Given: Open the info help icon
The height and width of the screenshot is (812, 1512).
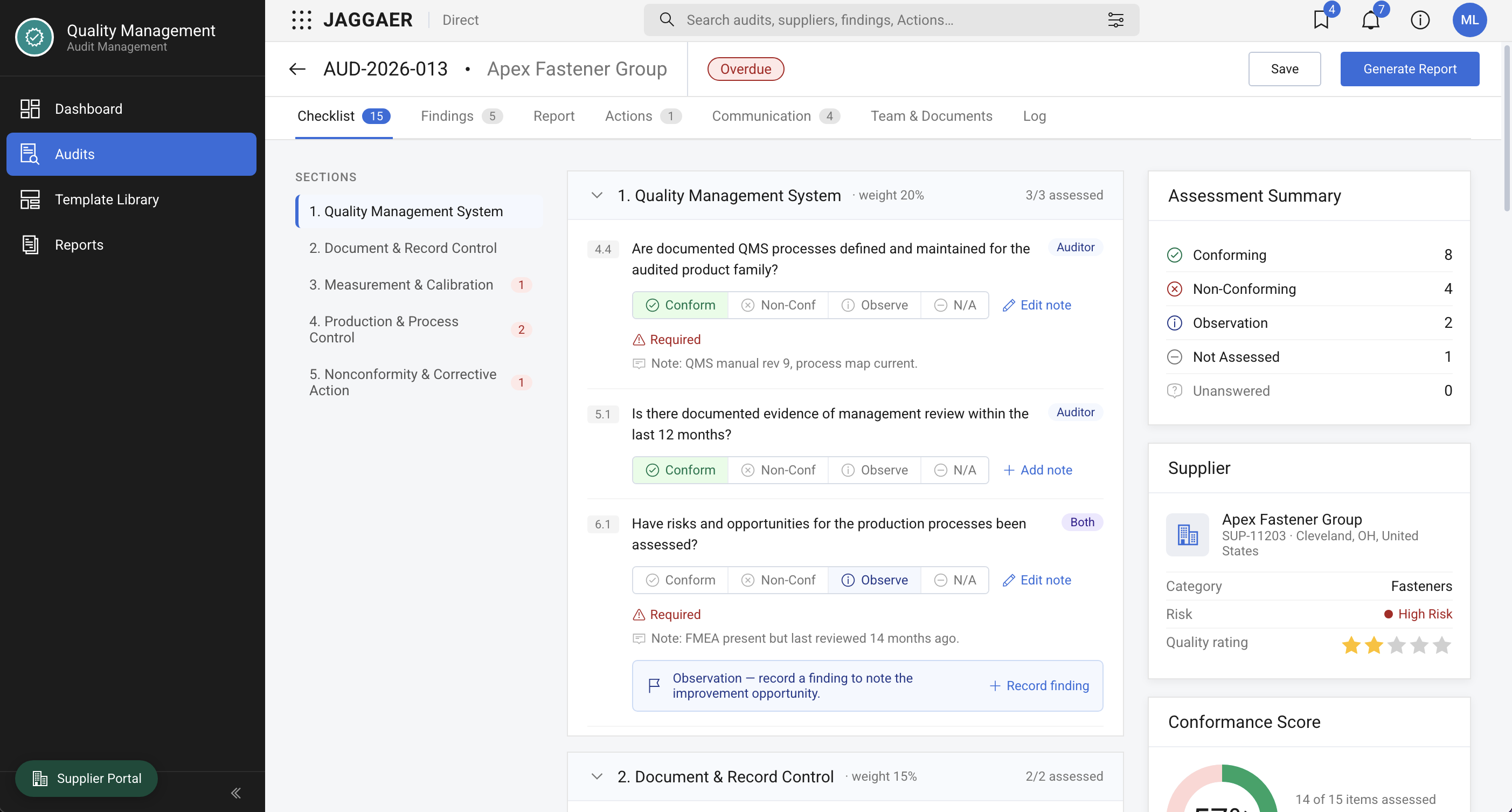Looking at the screenshot, I should [x=1420, y=20].
